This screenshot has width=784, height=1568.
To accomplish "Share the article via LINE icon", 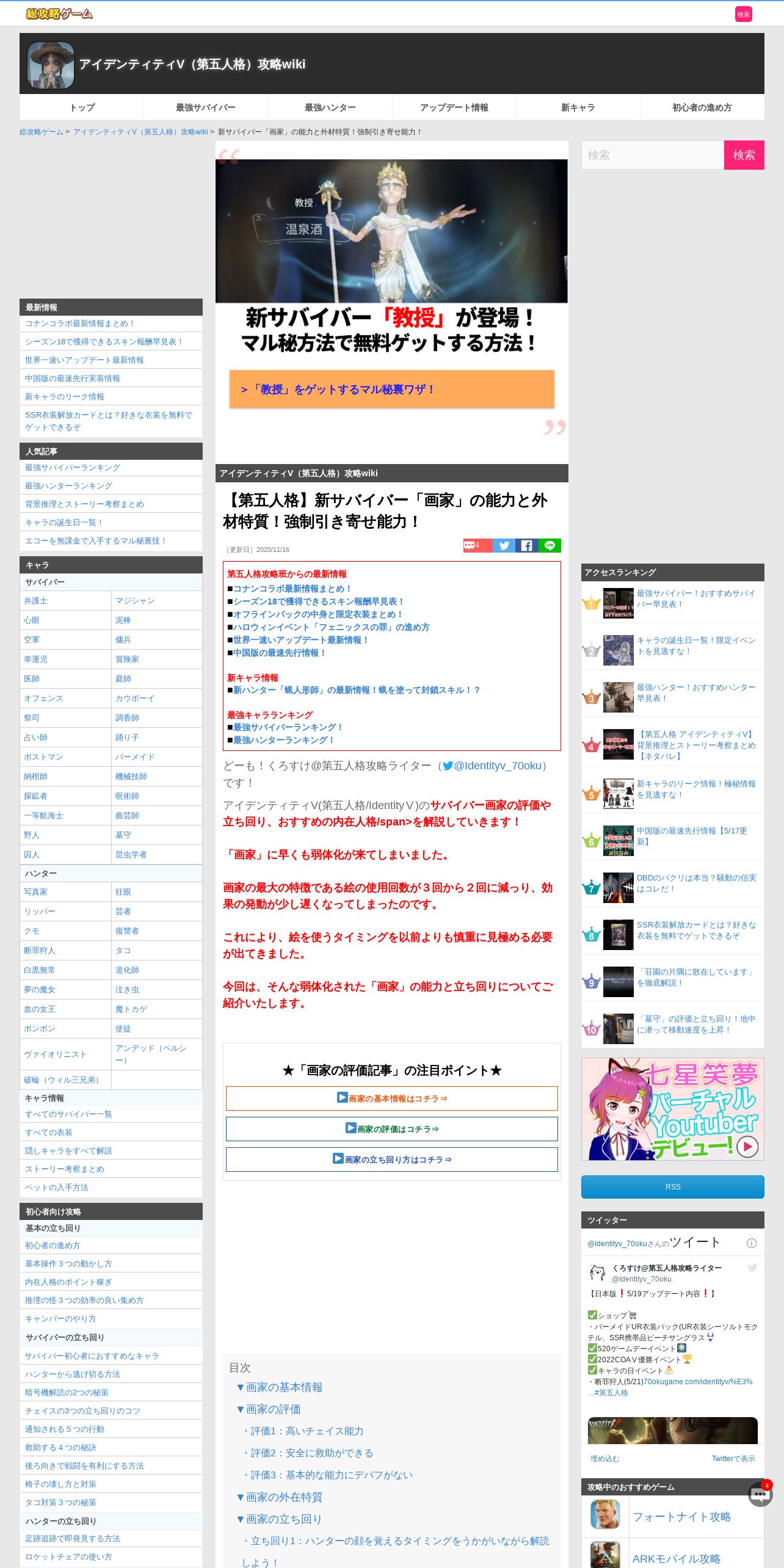I will [x=550, y=545].
